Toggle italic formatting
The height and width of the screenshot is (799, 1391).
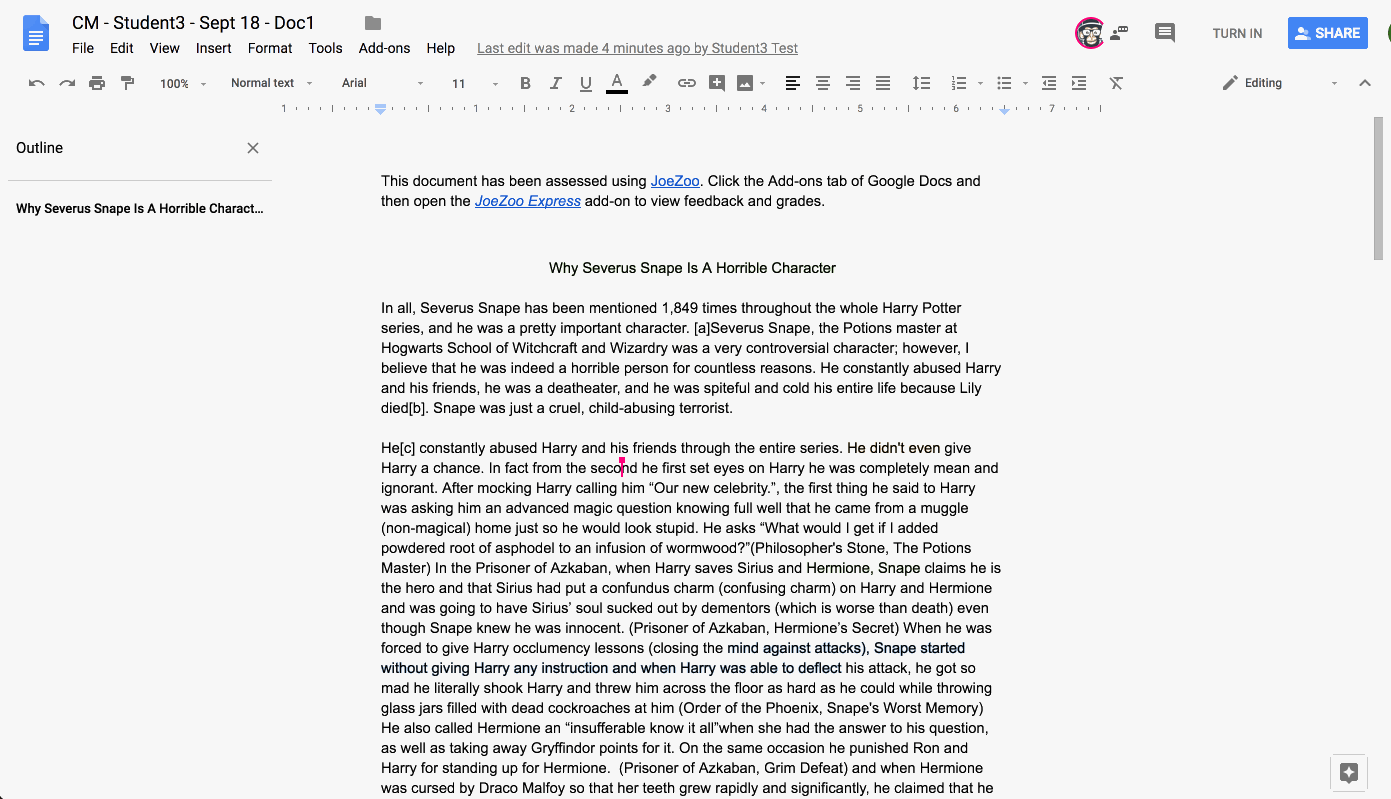pos(556,83)
